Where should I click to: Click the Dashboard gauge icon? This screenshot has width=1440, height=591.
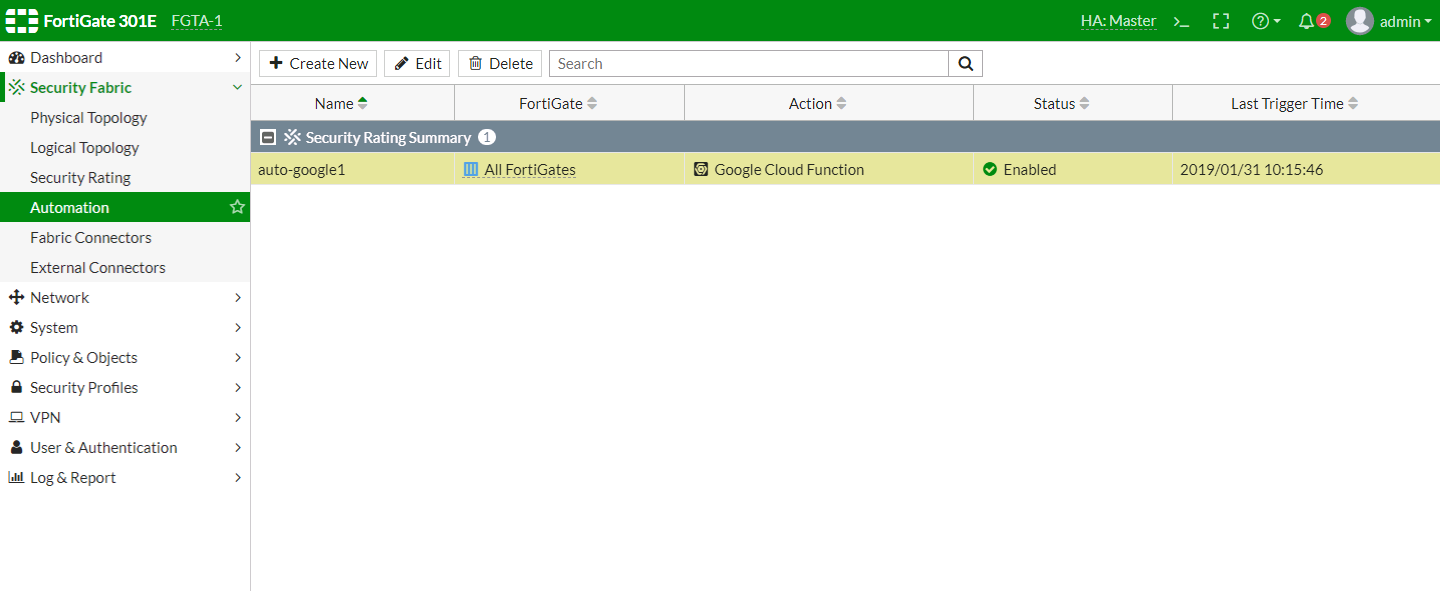pos(16,58)
